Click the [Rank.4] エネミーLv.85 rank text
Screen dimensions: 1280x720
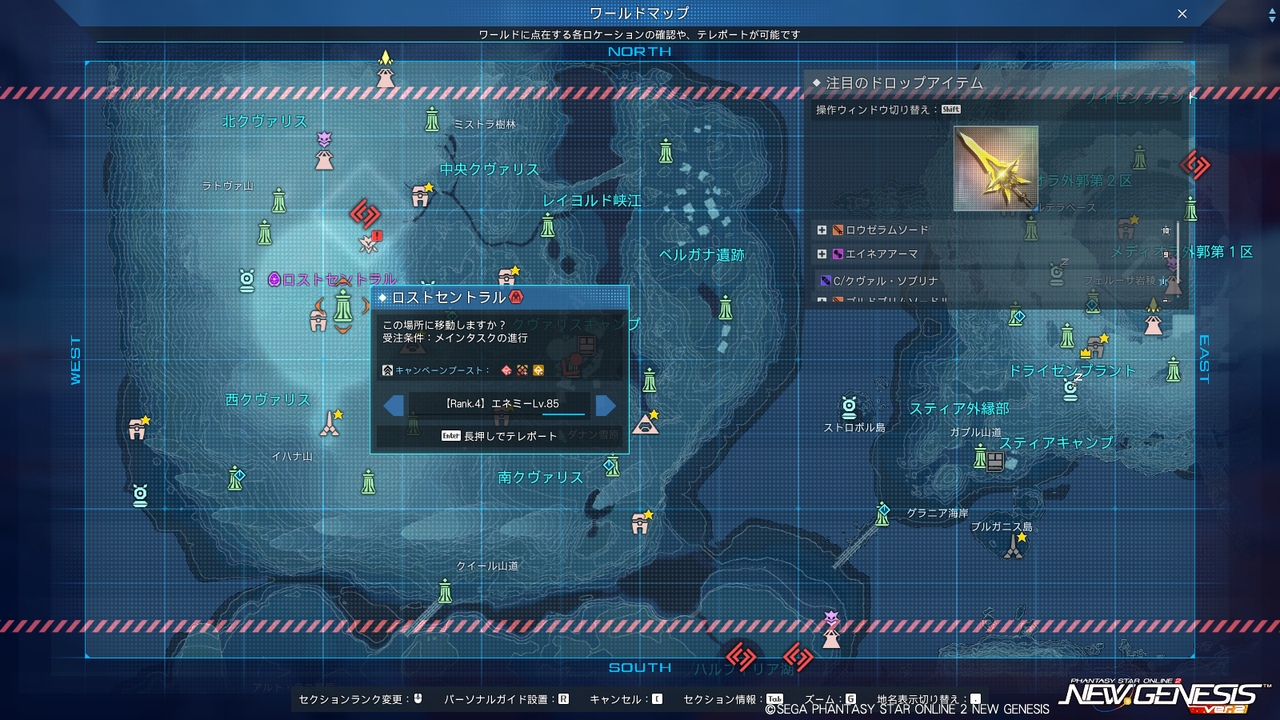500,405
